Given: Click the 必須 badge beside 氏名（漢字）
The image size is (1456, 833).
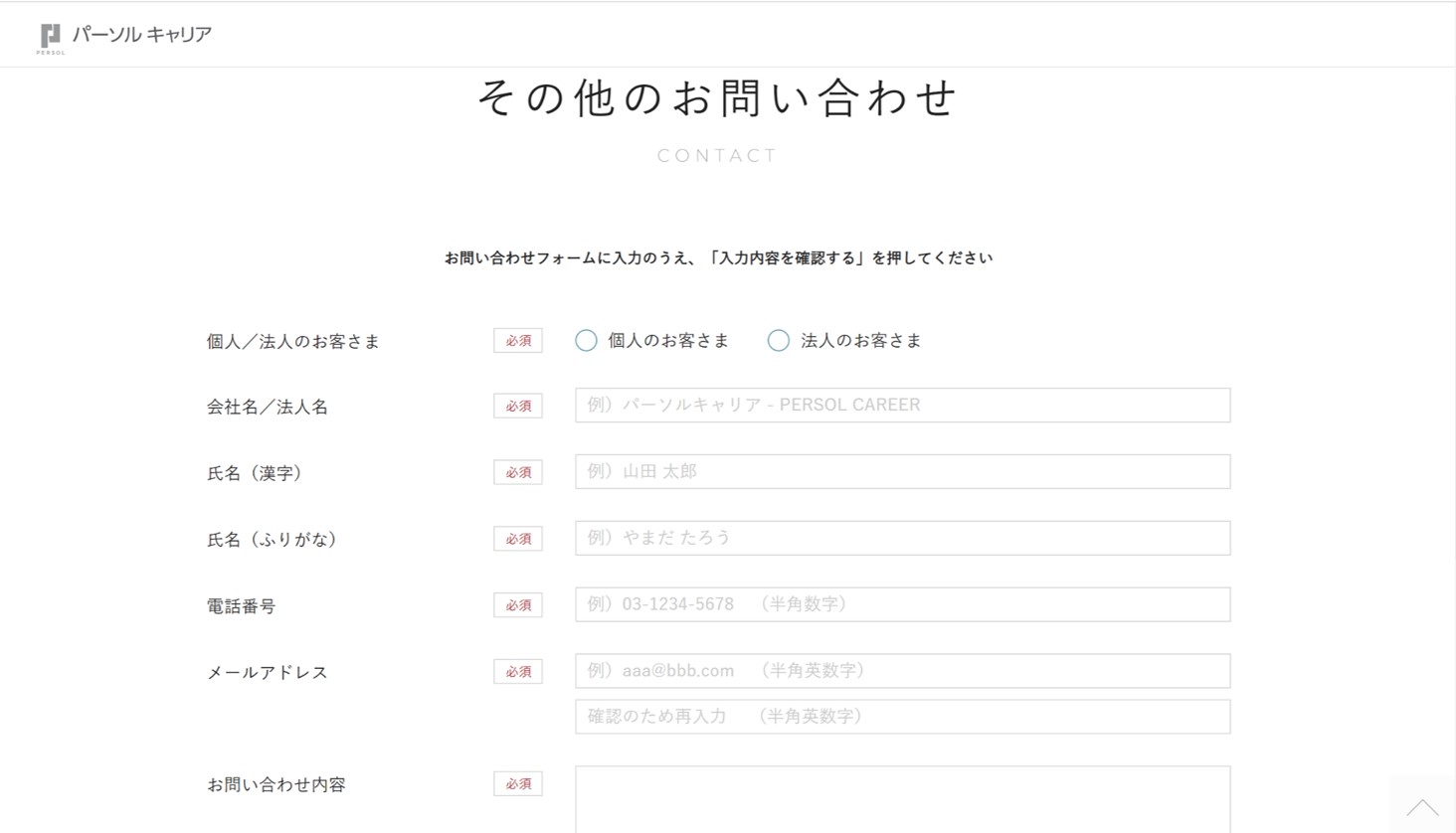Looking at the screenshot, I should tap(518, 472).
